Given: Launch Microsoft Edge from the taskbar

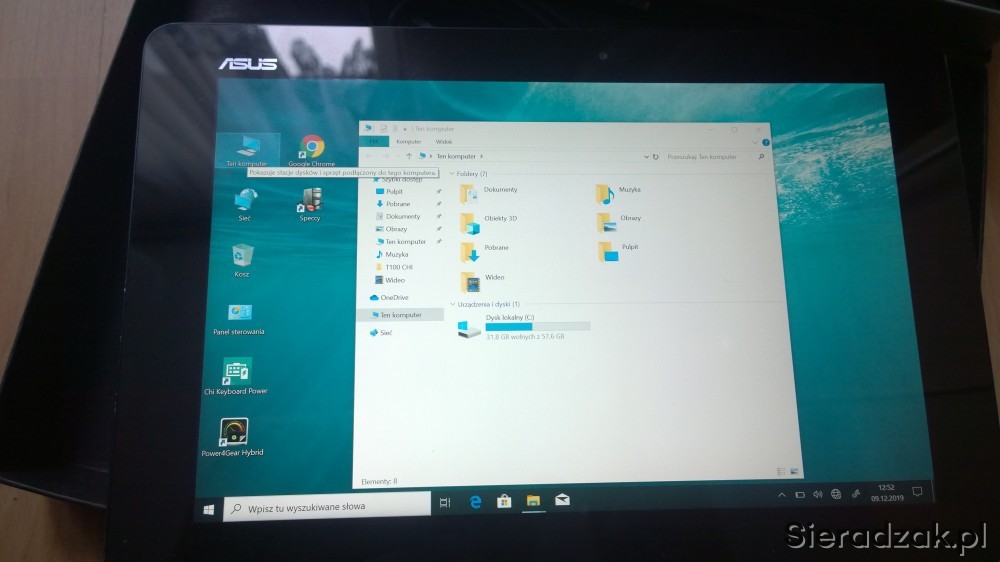Looking at the screenshot, I should point(475,502).
